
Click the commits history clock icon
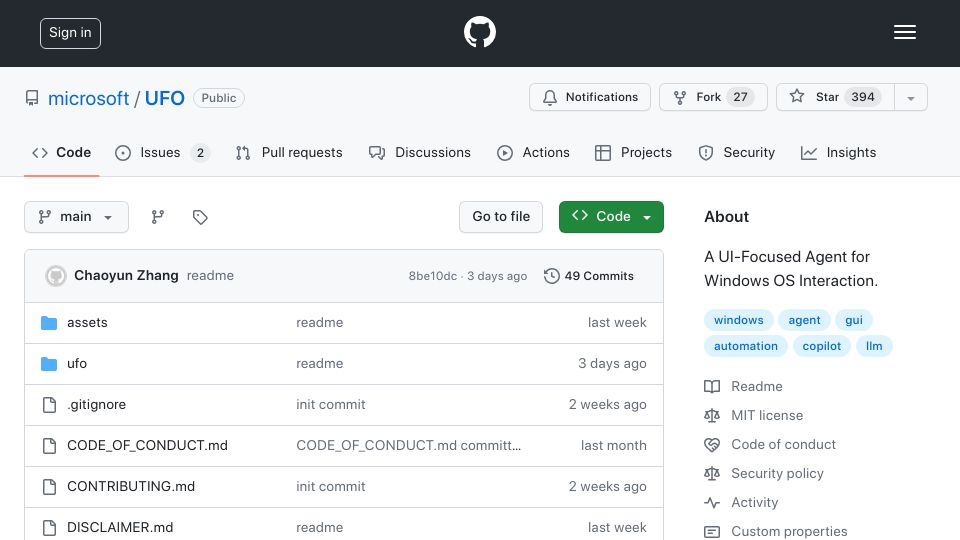pos(551,276)
